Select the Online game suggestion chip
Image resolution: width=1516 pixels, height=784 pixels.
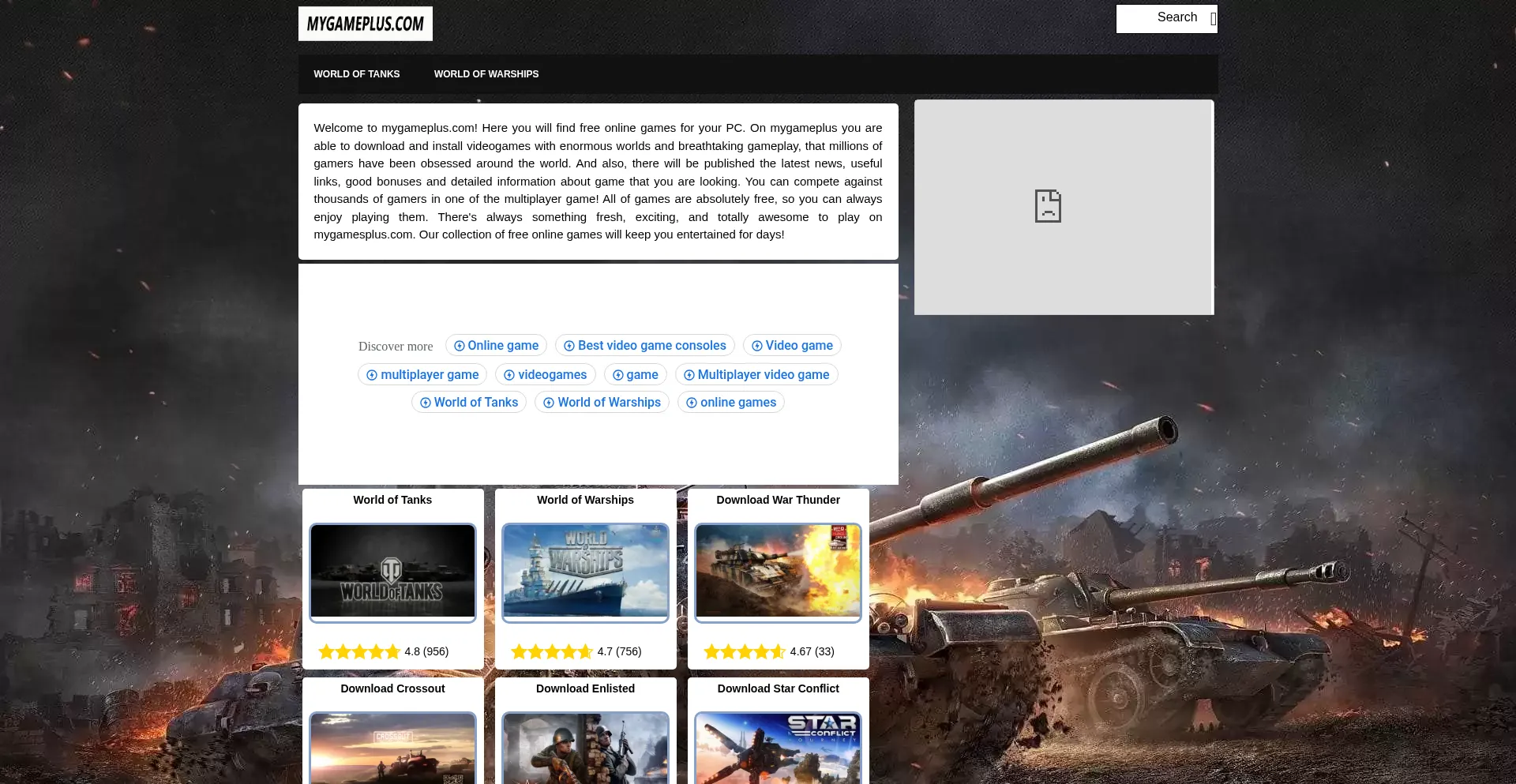tap(496, 346)
